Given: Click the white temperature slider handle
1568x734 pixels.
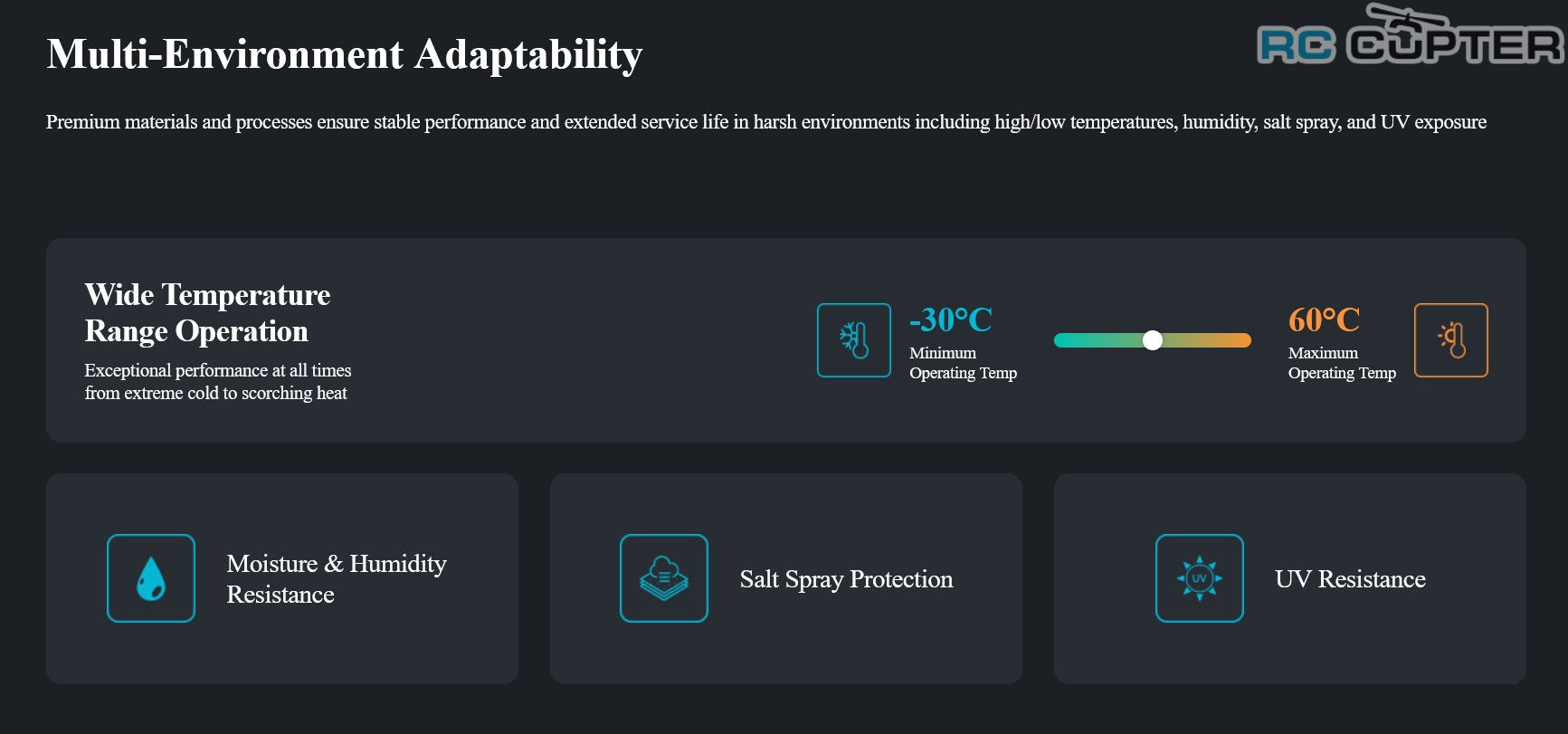Looking at the screenshot, I should [1153, 340].
